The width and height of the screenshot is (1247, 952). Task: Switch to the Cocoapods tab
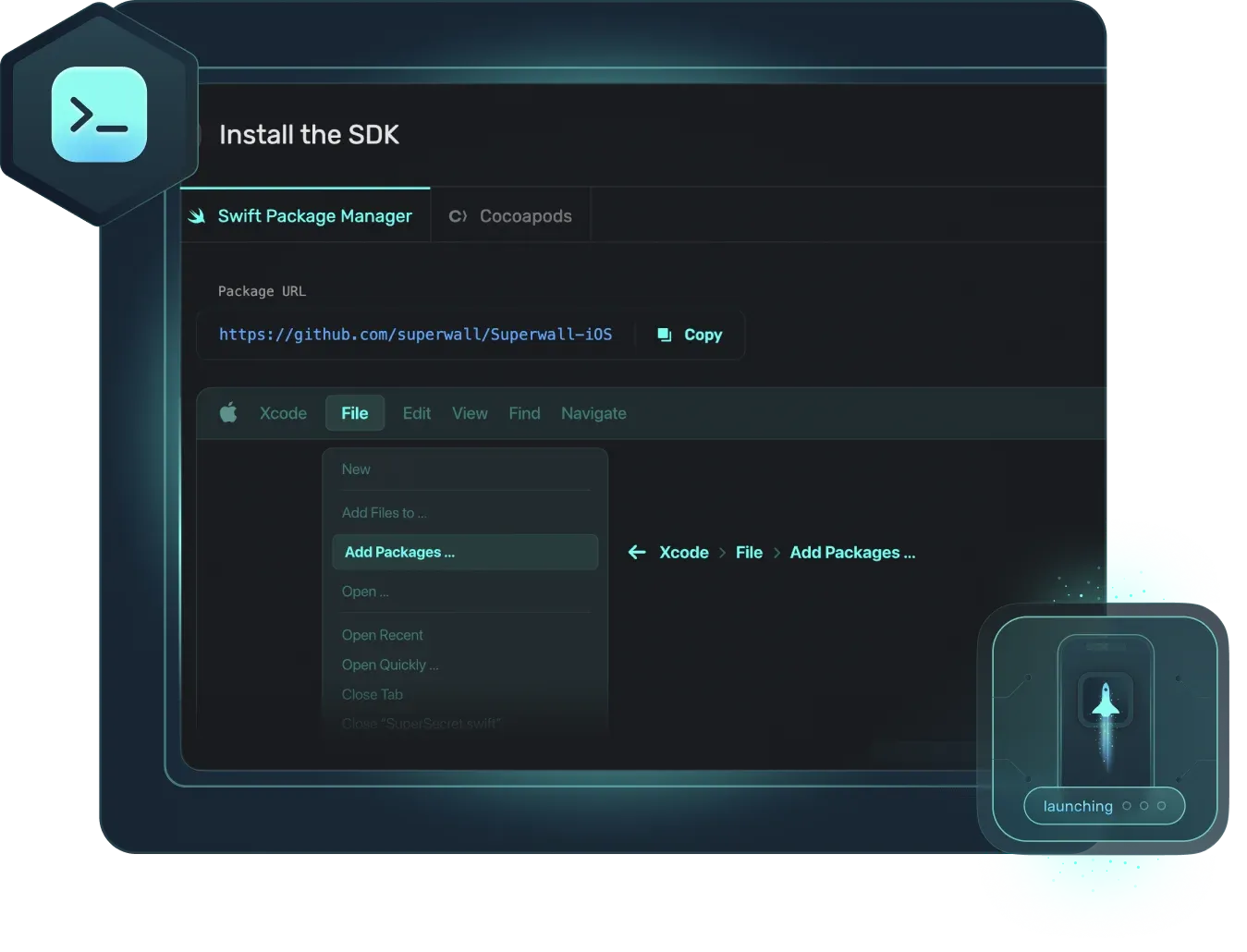(x=524, y=216)
